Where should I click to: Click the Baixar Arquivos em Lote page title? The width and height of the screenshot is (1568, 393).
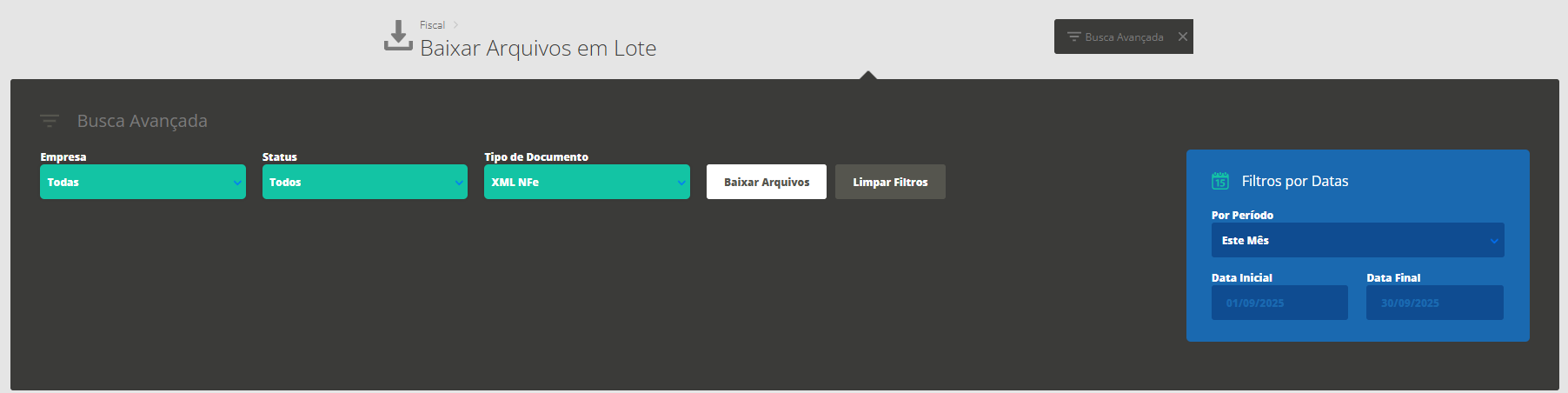click(x=538, y=49)
